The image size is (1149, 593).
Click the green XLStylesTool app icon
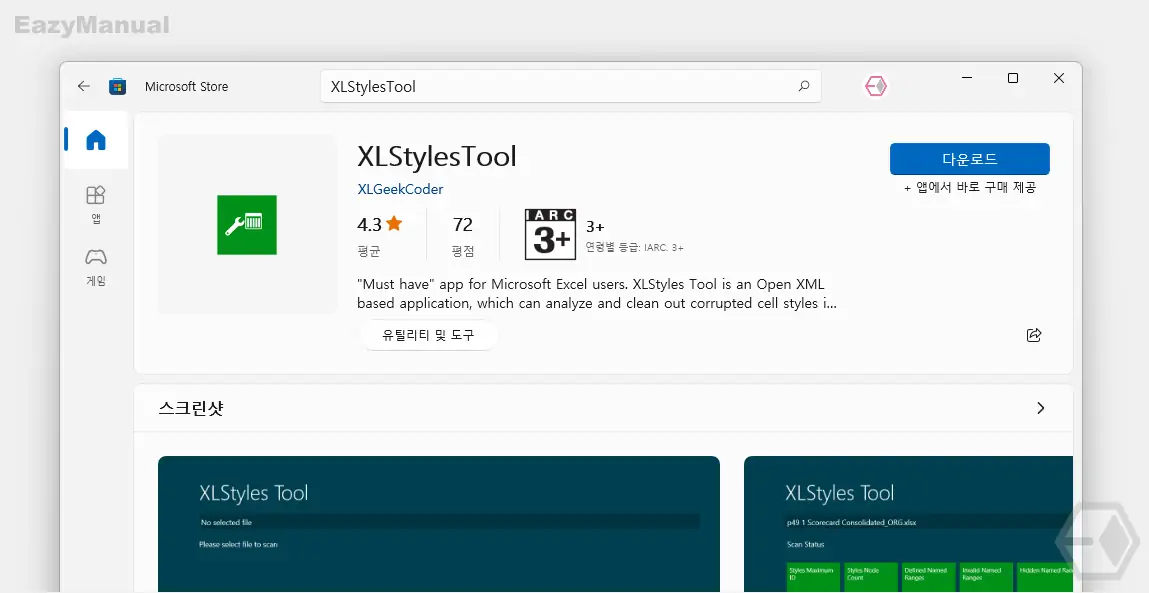[247, 225]
